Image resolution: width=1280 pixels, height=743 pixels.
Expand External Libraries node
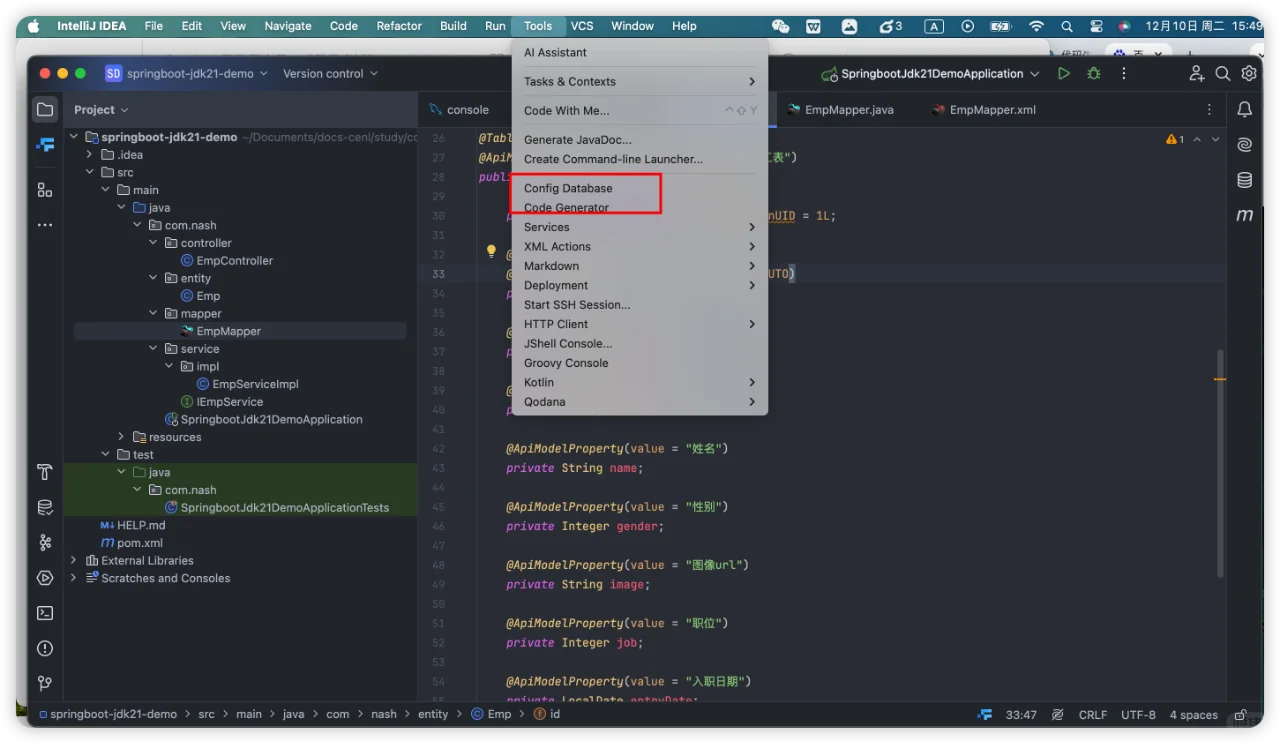73,560
